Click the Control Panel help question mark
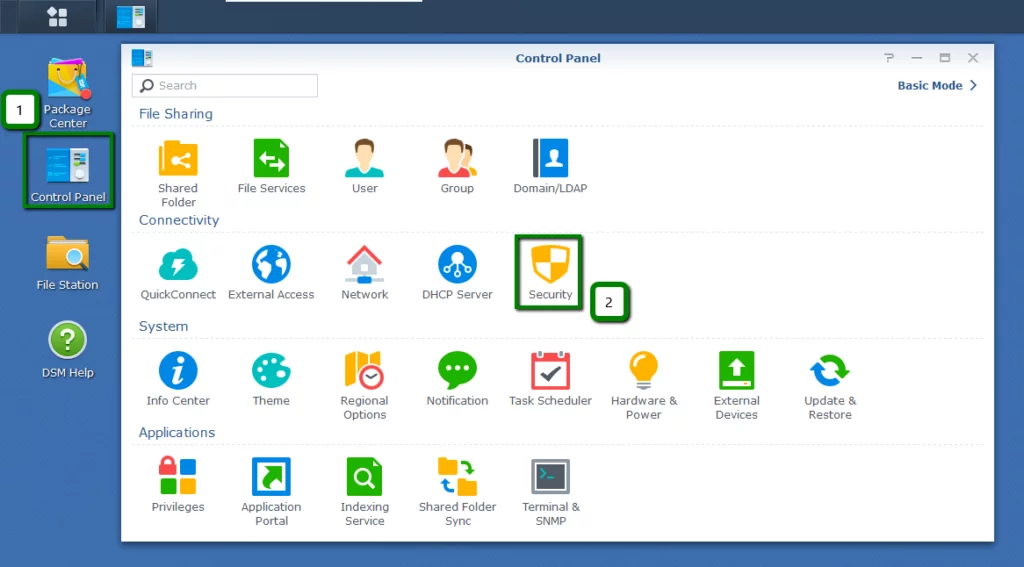Screen dimensions: 1024x567 point(888,59)
